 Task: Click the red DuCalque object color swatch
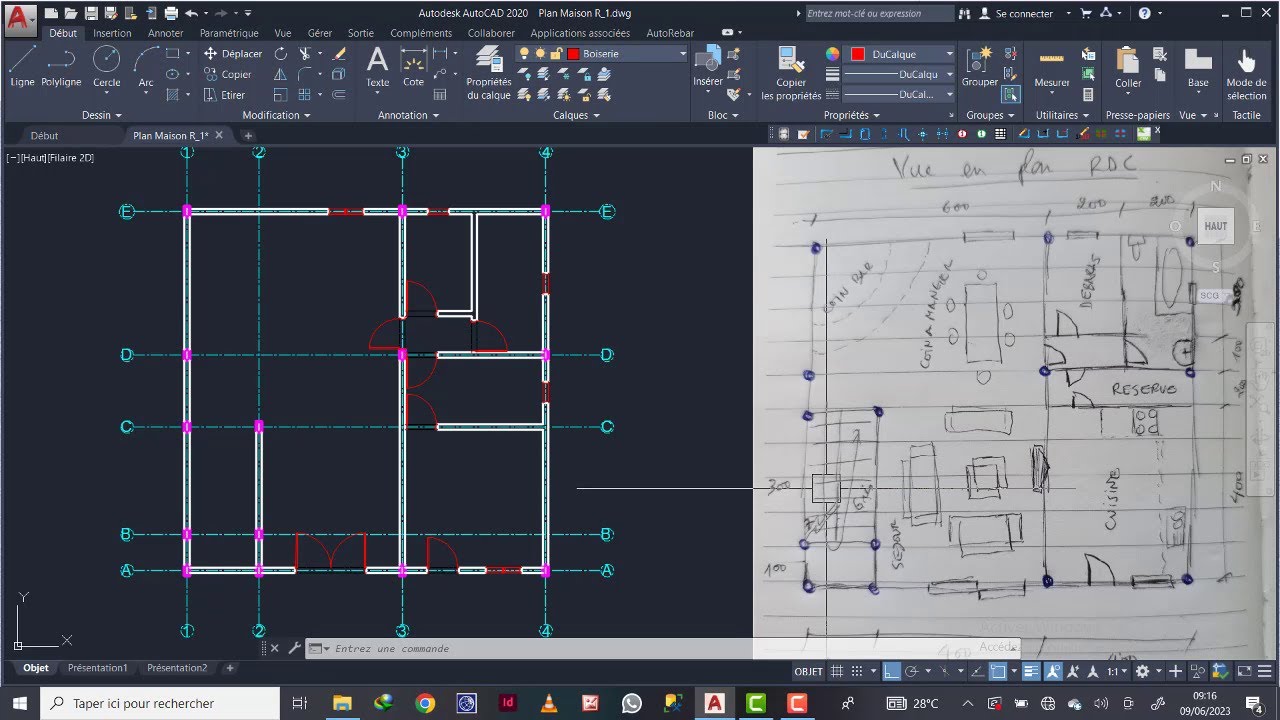(858, 54)
